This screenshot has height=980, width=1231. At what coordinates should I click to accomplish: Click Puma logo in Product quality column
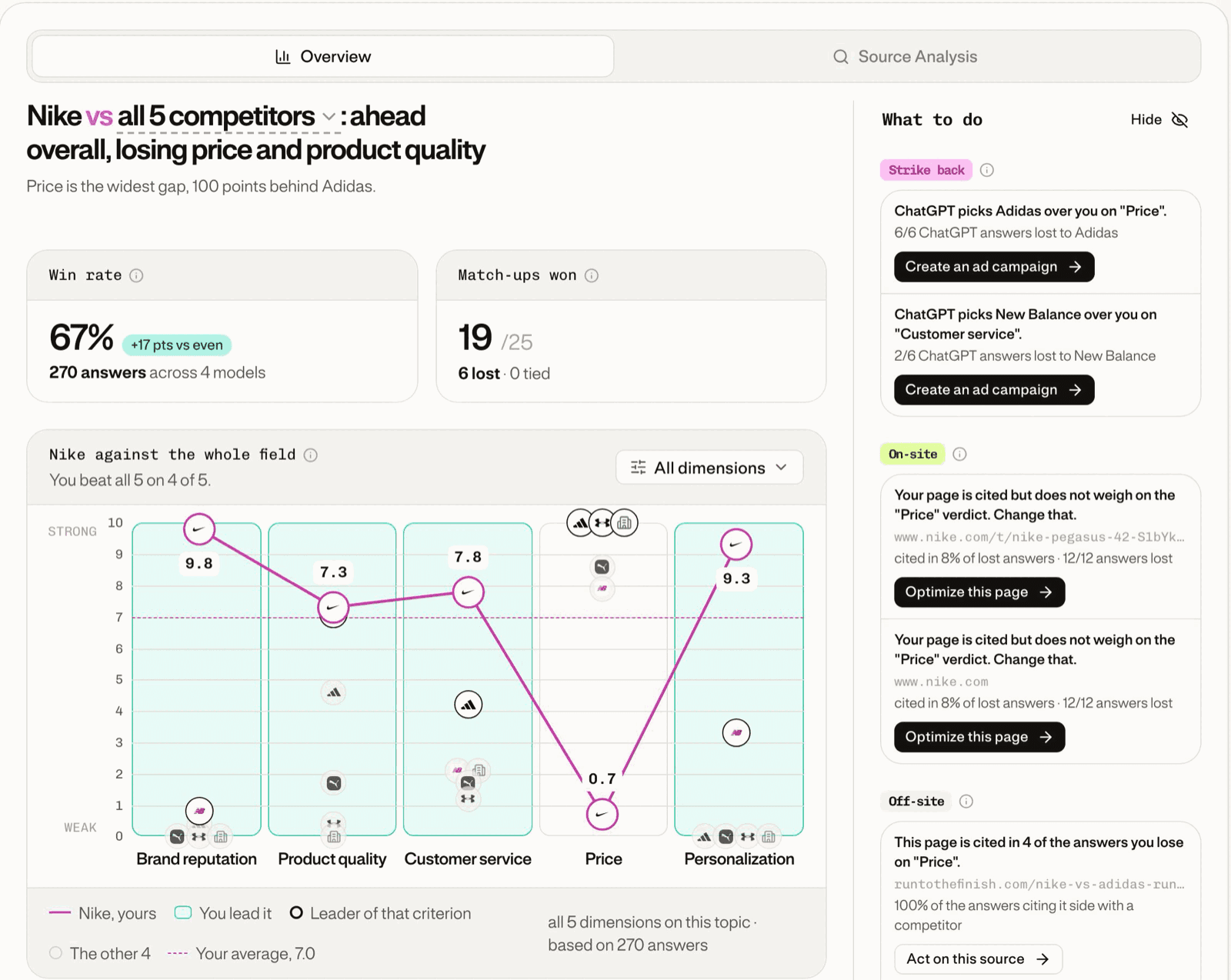pyautogui.click(x=333, y=784)
